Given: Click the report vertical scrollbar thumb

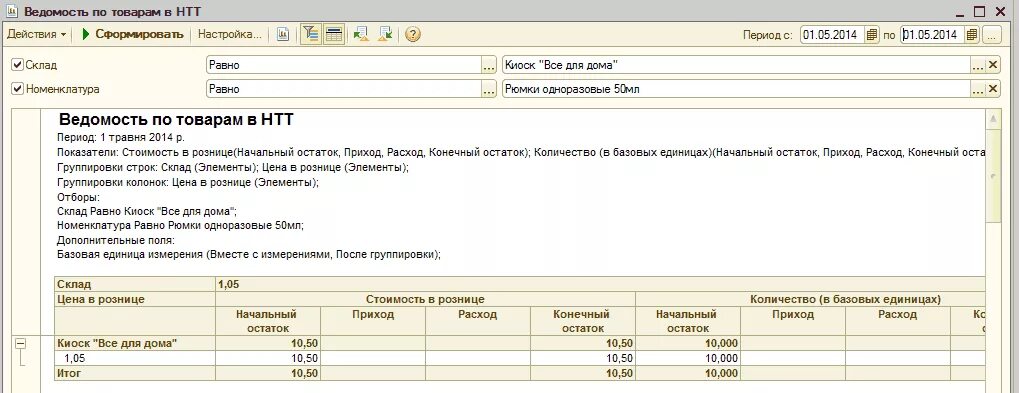Looking at the screenshot, I should pyautogui.click(x=993, y=177).
